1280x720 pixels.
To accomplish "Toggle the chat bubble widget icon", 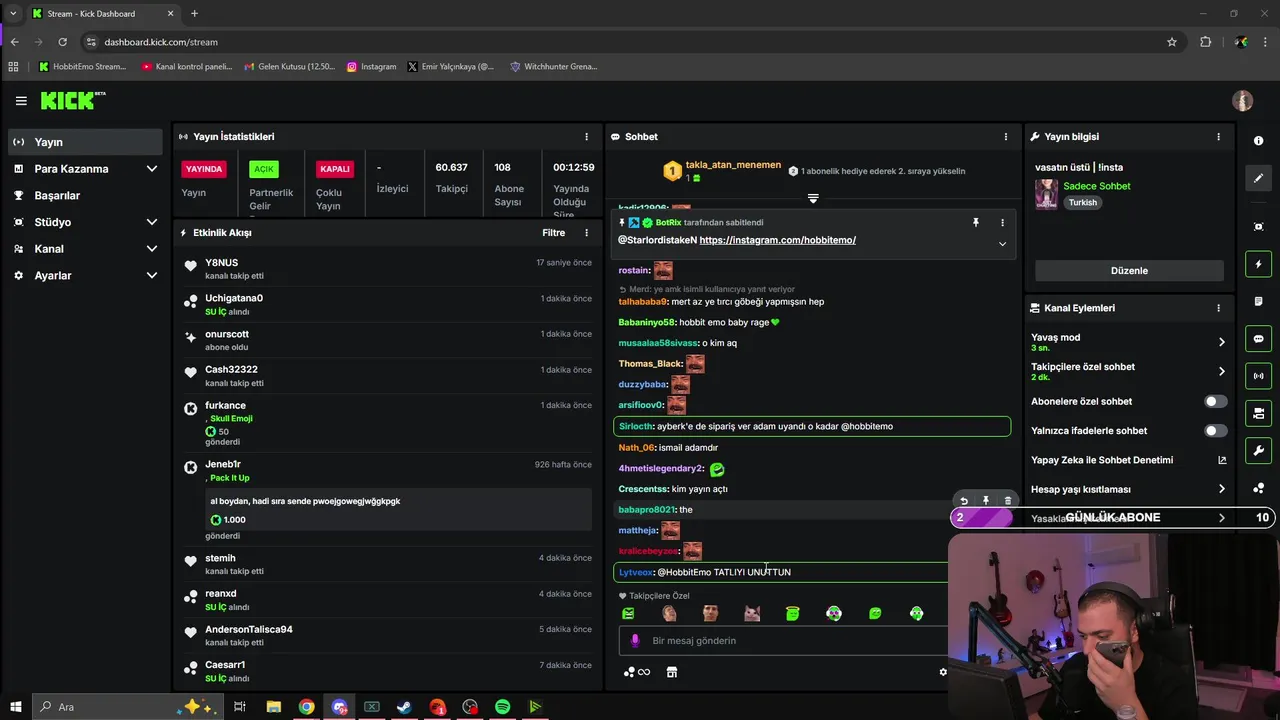I will [x=1258, y=339].
